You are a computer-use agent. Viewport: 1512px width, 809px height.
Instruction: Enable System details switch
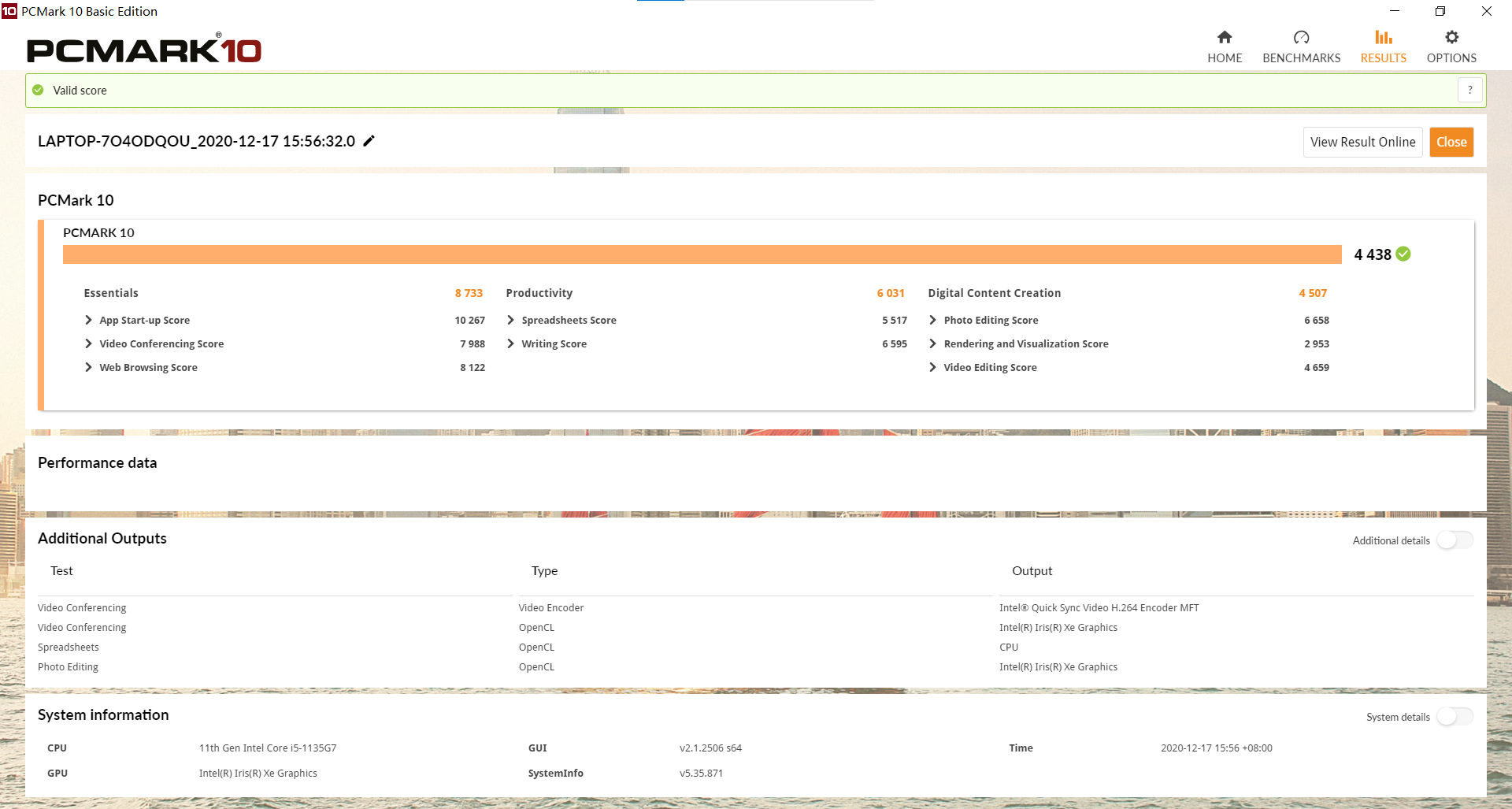pos(1455,716)
